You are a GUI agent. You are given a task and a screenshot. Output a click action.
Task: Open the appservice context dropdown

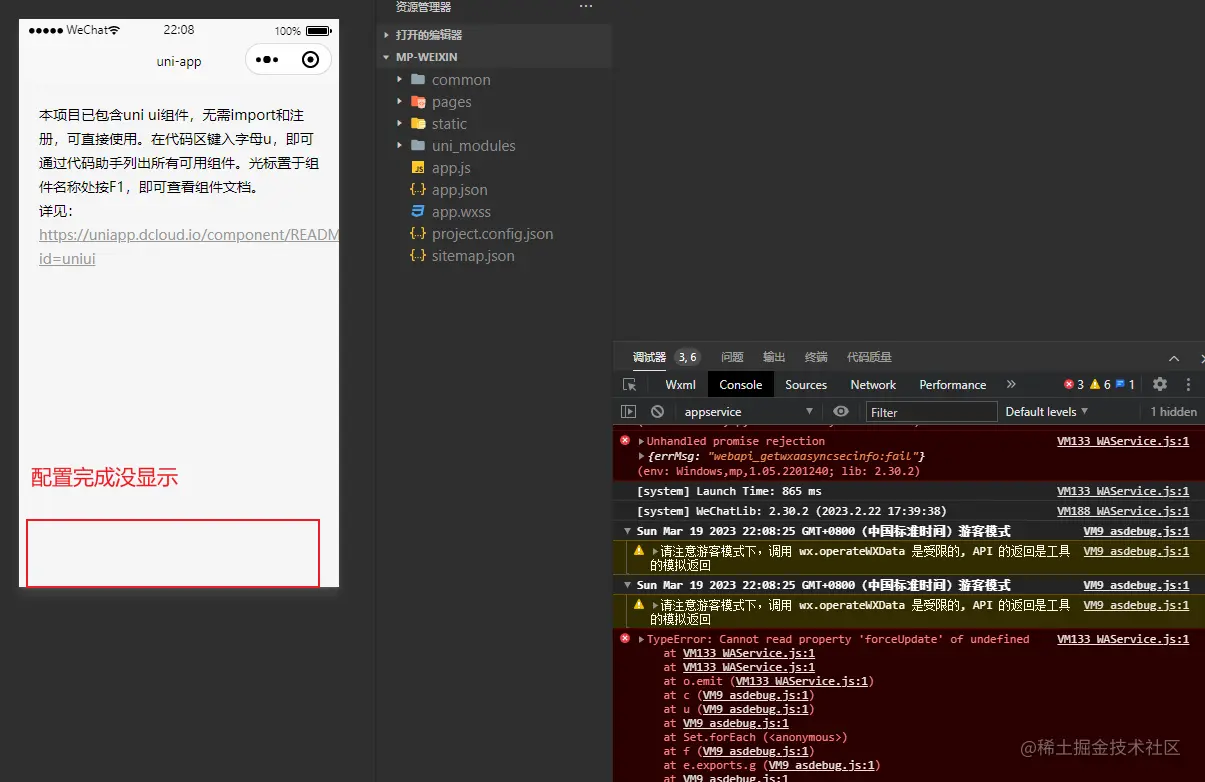(x=749, y=411)
